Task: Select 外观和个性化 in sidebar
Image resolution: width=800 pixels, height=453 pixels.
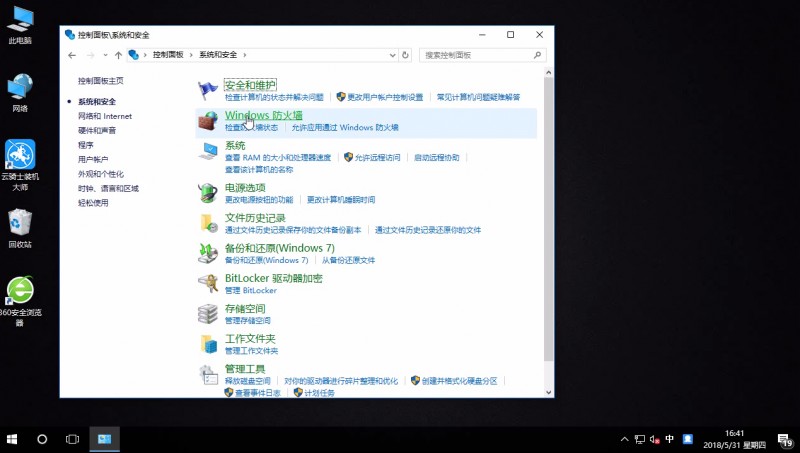Action: (x=101, y=174)
